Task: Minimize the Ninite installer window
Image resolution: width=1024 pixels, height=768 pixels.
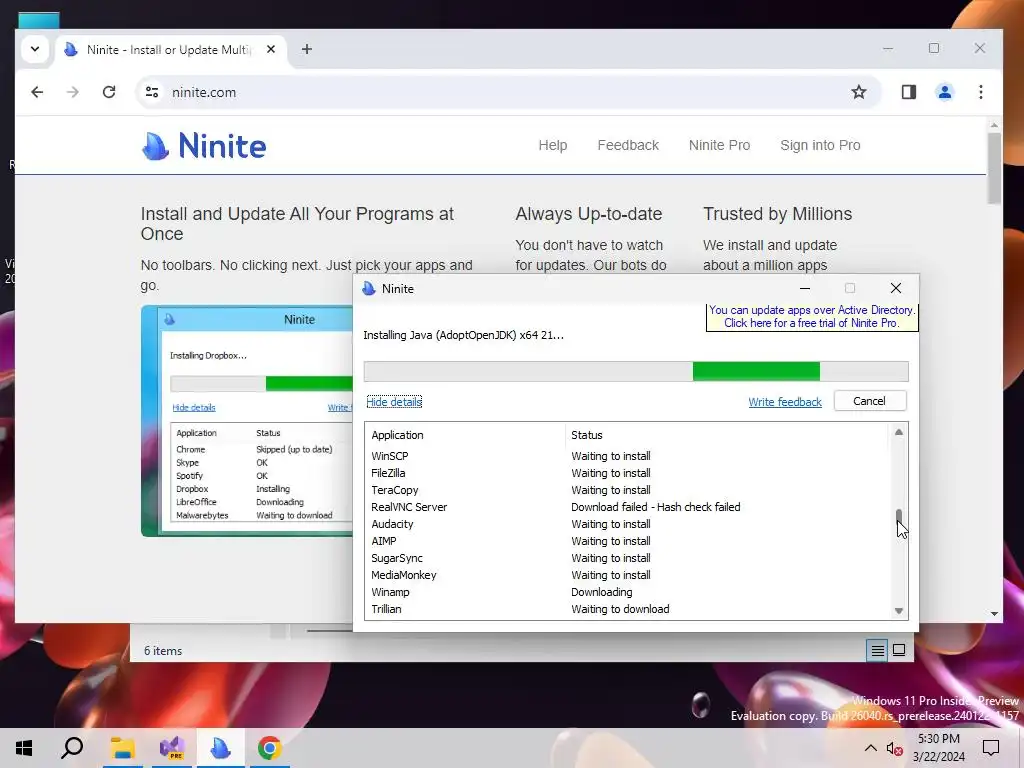Action: pos(805,288)
